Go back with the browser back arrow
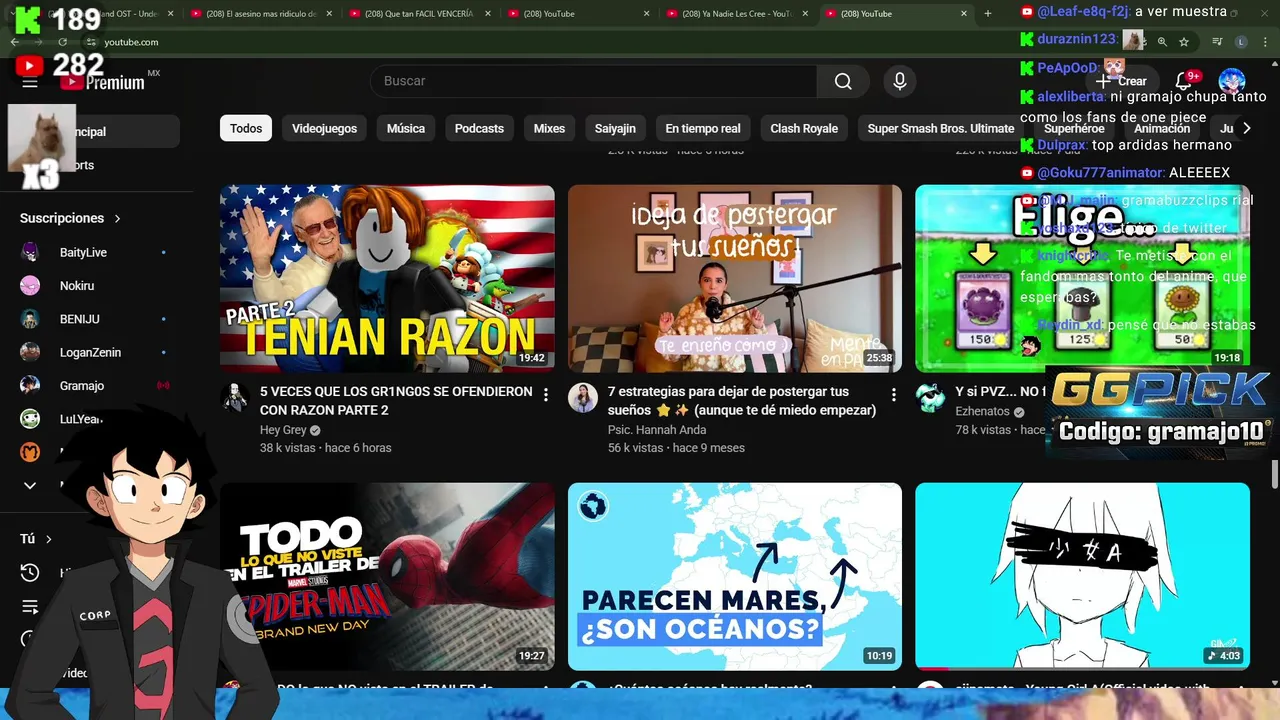1280x720 pixels. (15, 42)
